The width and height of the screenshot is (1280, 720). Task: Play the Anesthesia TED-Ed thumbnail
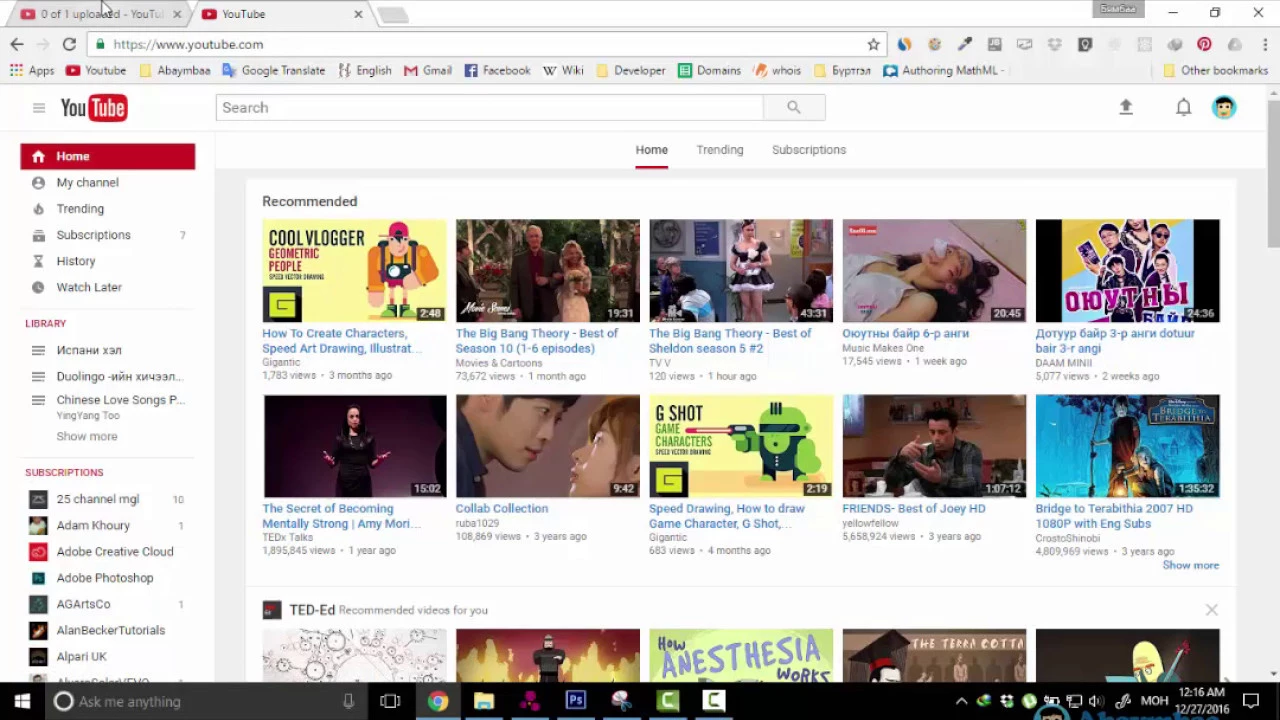[741, 655]
